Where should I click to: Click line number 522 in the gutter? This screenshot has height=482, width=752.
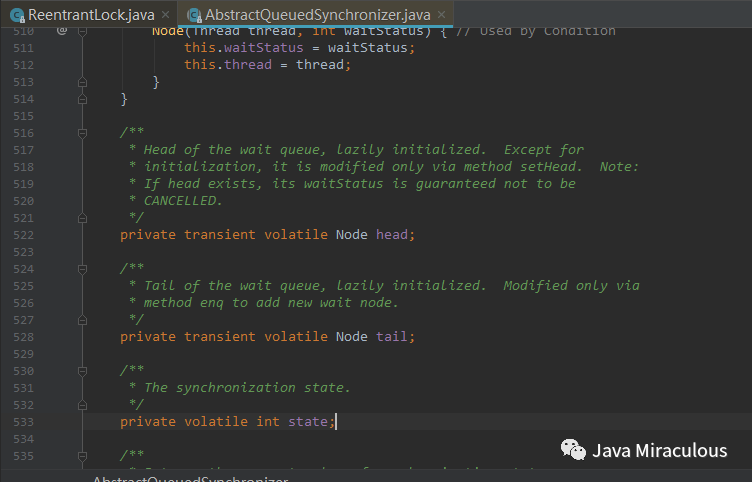click(x=24, y=235)
